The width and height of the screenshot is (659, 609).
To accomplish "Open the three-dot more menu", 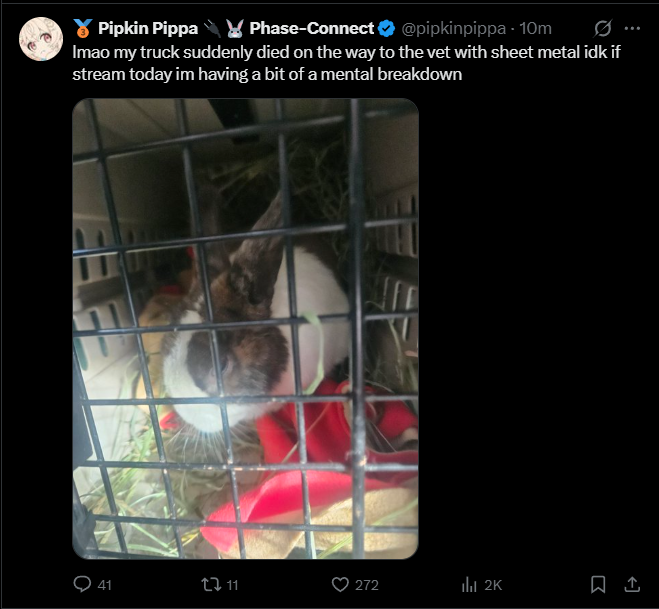I will (x=632, y=29).
